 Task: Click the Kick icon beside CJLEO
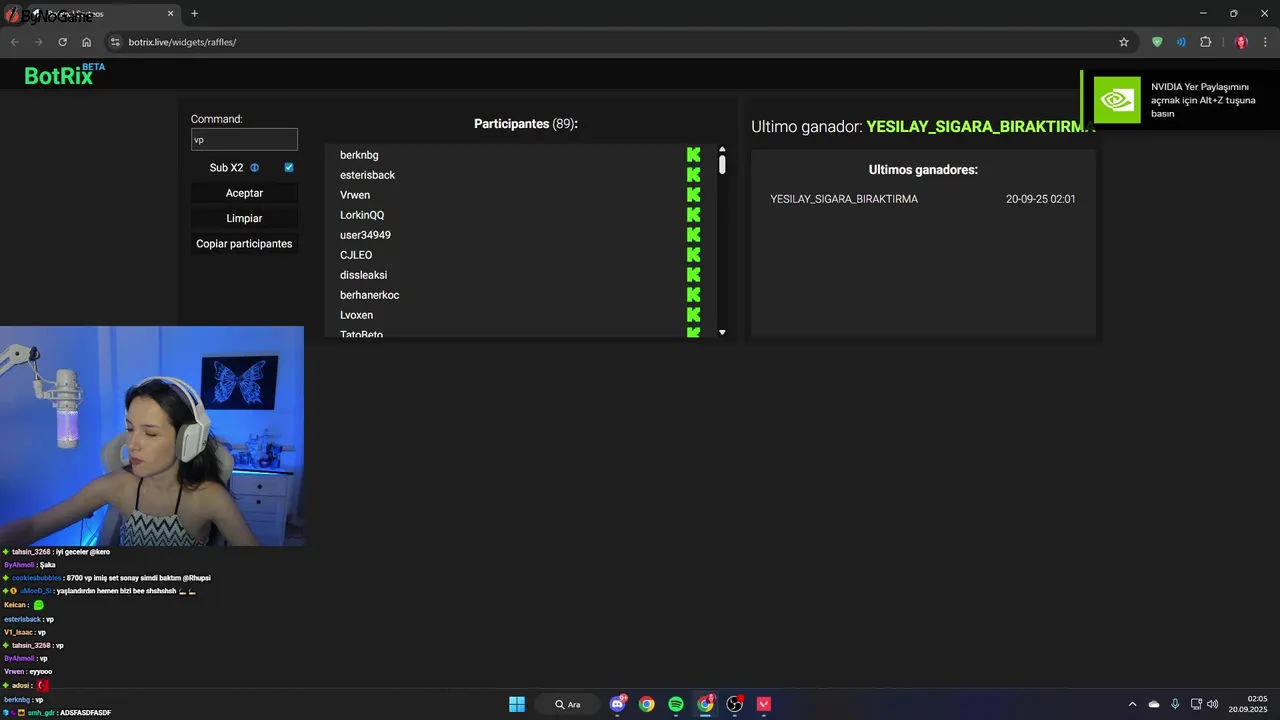pyautogui.click(x=693, y=255)
